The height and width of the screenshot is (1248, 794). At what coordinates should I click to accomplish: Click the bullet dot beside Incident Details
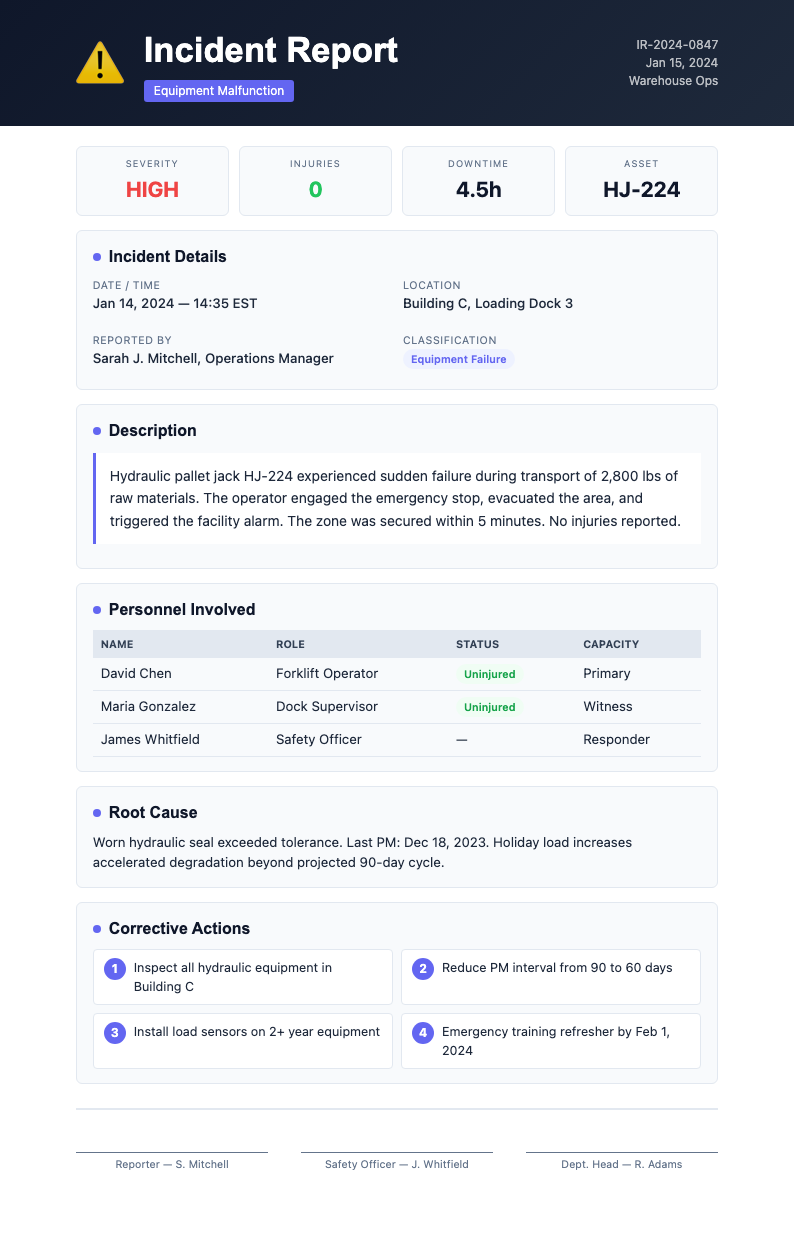point(97,257)
